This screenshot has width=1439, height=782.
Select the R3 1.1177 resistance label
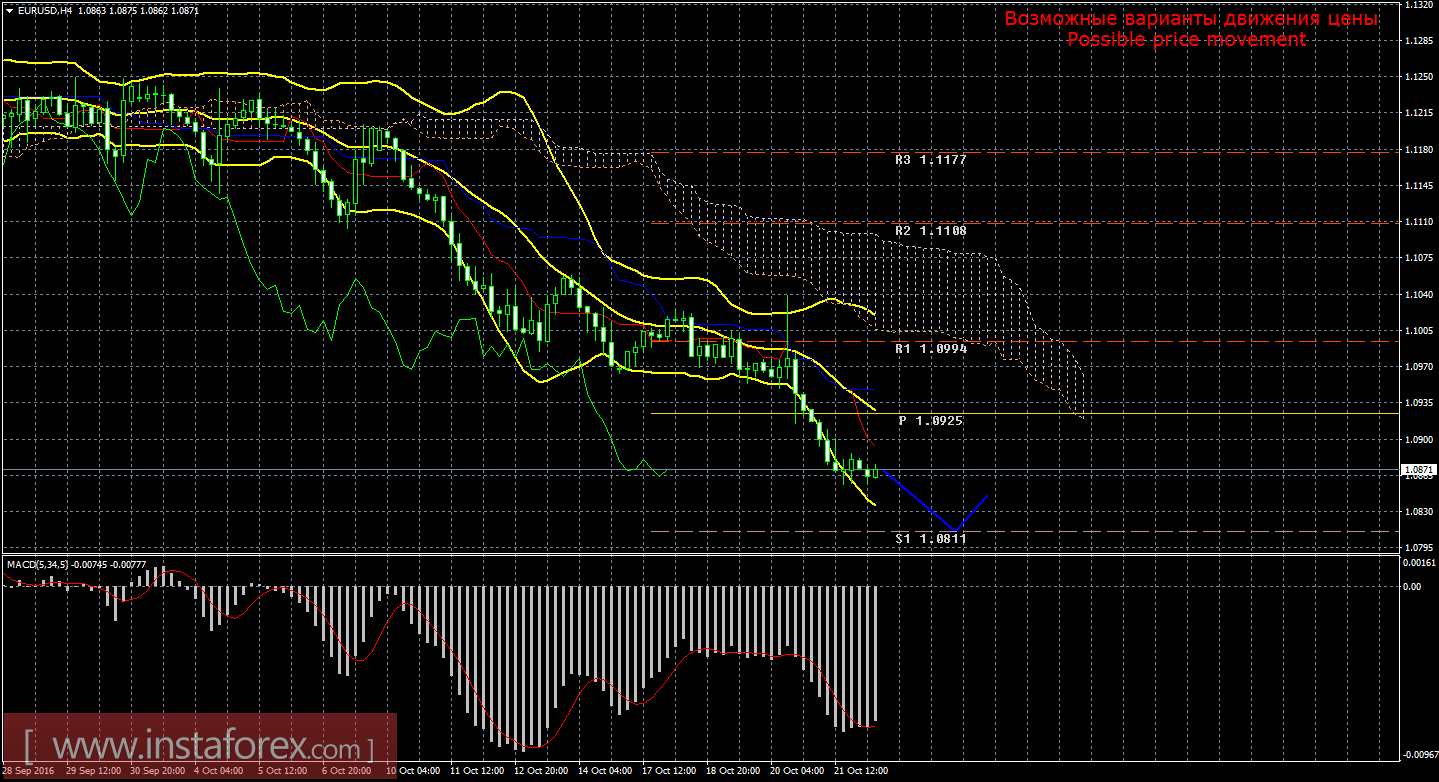(x=930, y=159)
